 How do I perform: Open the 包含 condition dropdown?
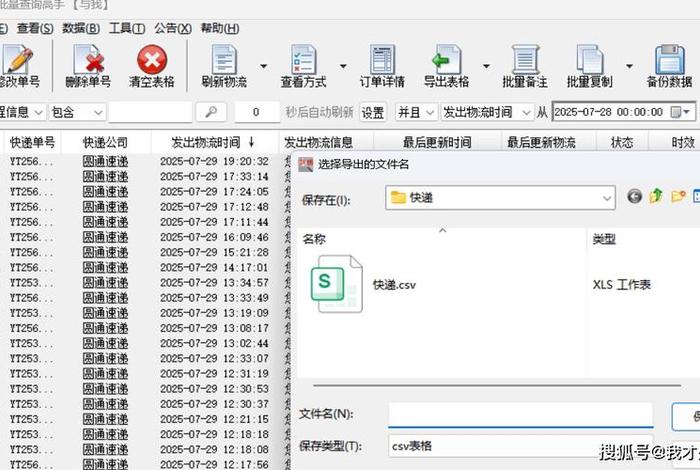pyautogui.click(x=77, y=112)
